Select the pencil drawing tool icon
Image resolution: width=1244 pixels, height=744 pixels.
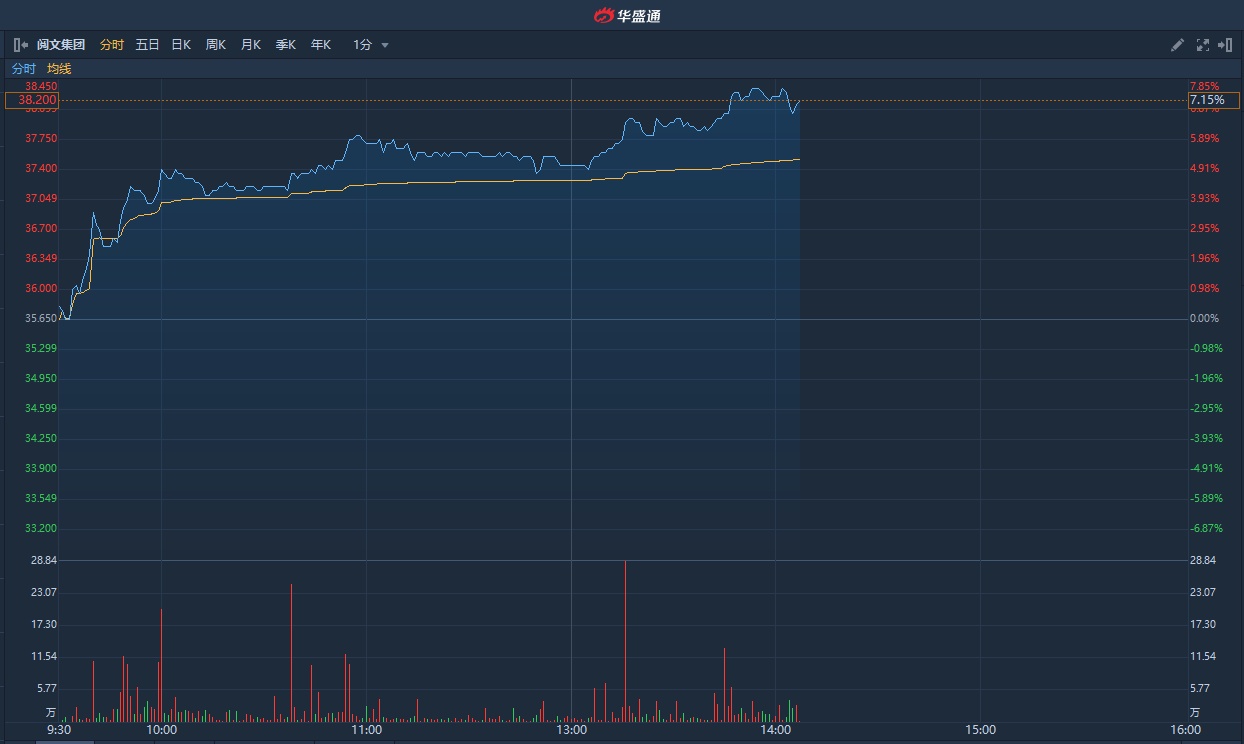pos(1177,45)
